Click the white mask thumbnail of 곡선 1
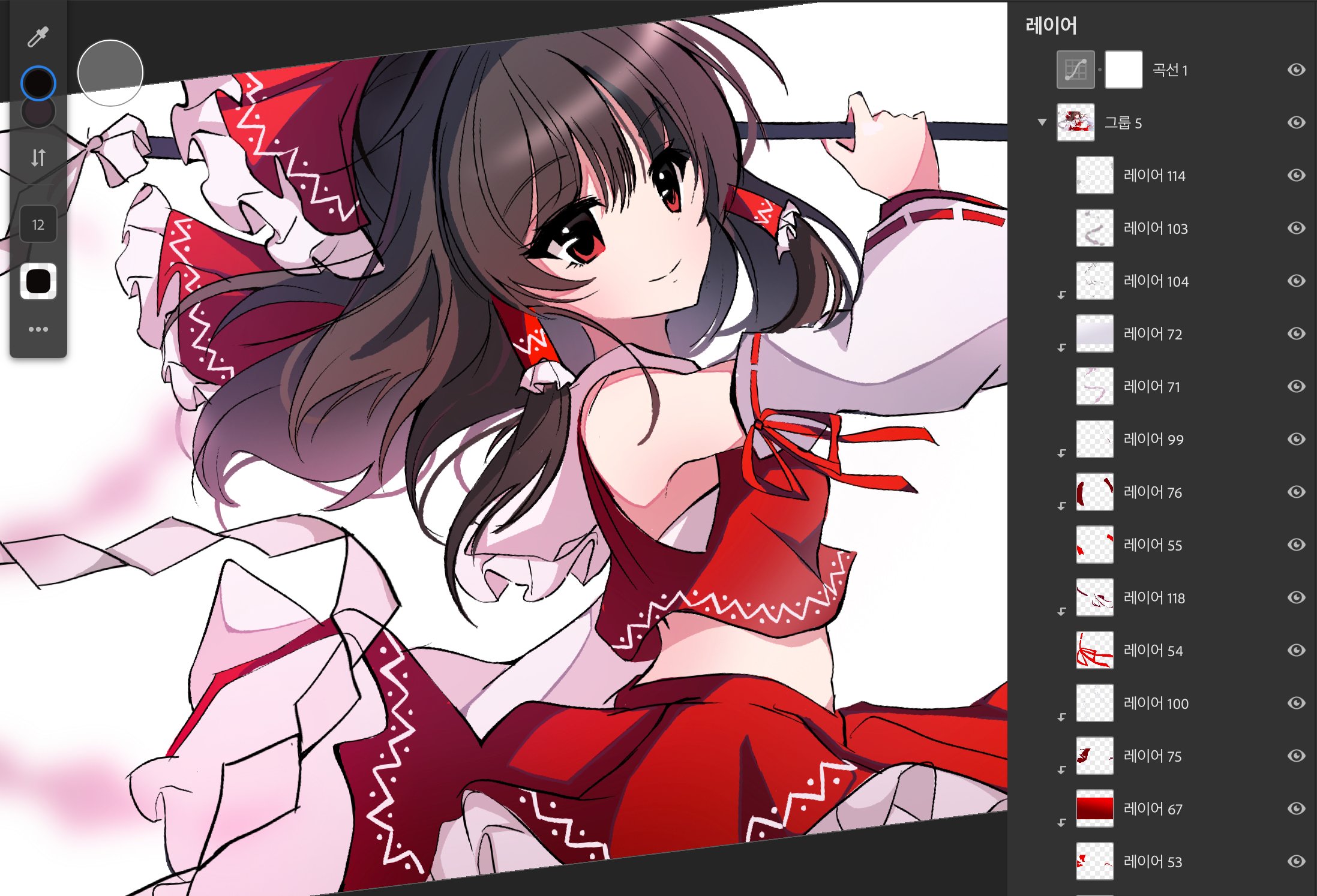1317x896 pixels. click(x=1123, y=70)
